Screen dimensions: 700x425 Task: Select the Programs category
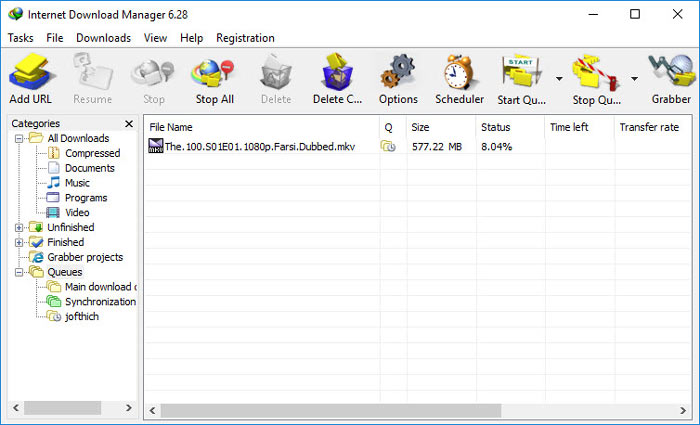click(x=86, y=198)
